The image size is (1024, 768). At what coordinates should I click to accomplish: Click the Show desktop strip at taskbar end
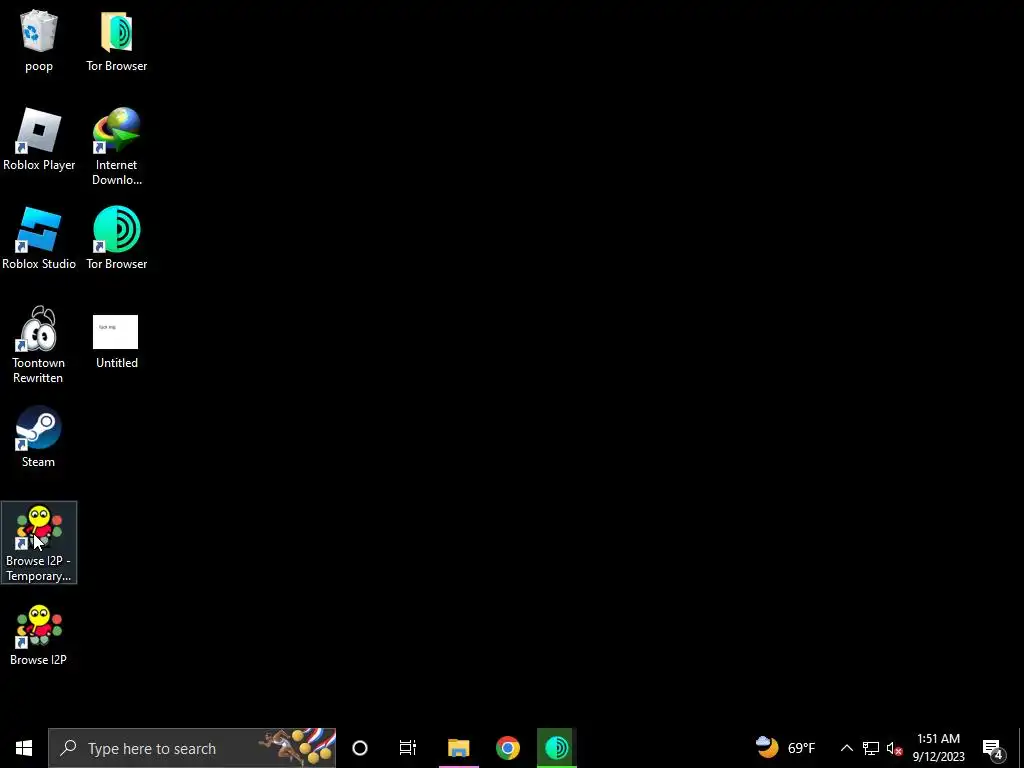(1021, 748)
